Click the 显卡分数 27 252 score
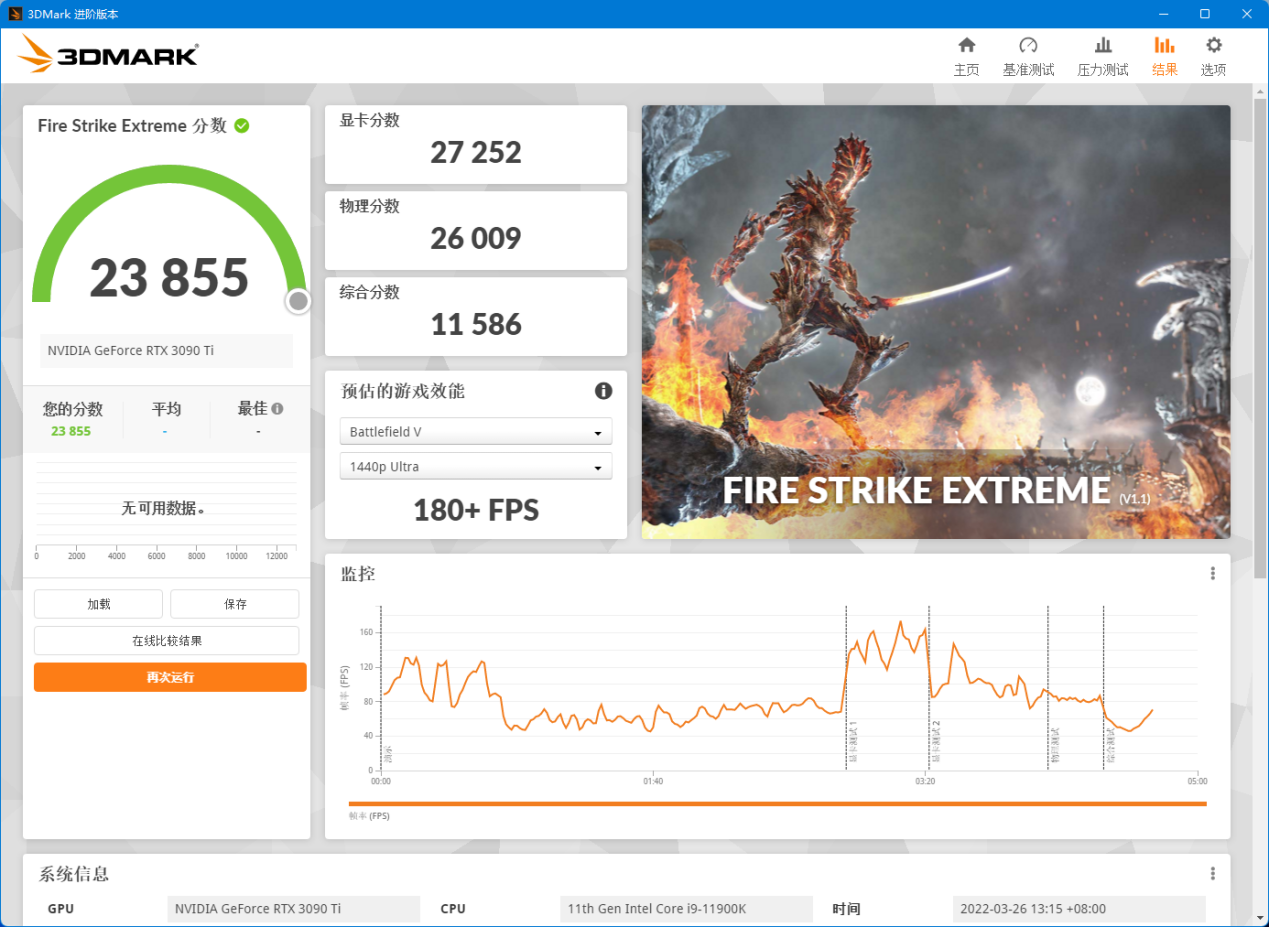This screenshot has width=1269, height=927. [x=476, y=152]
